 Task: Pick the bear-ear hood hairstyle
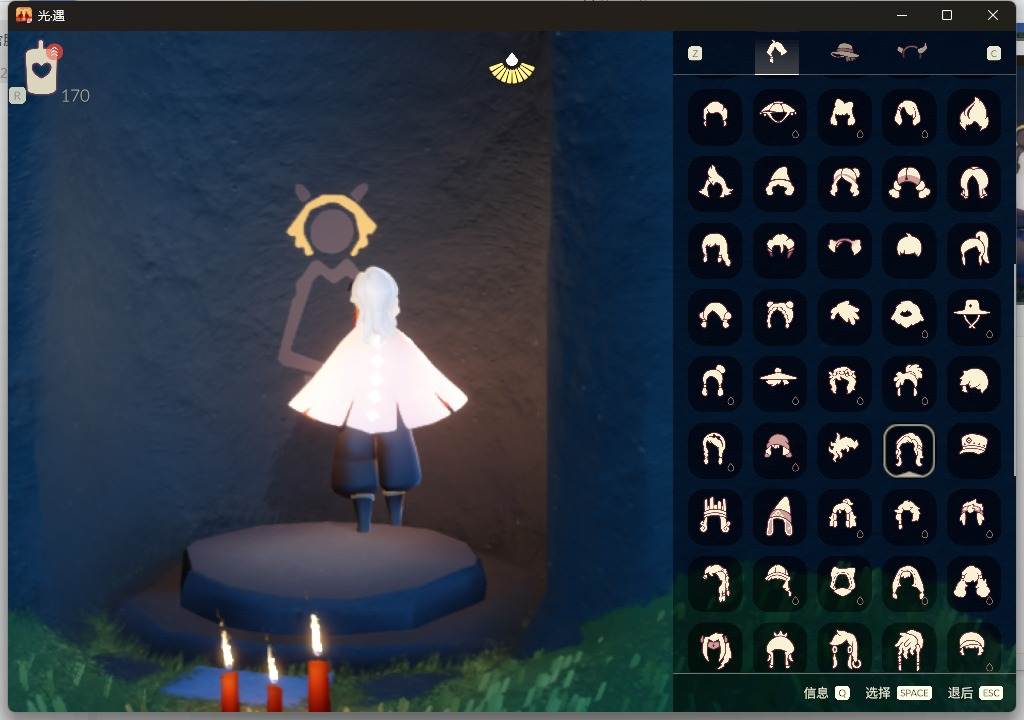[x=779, y=316]
